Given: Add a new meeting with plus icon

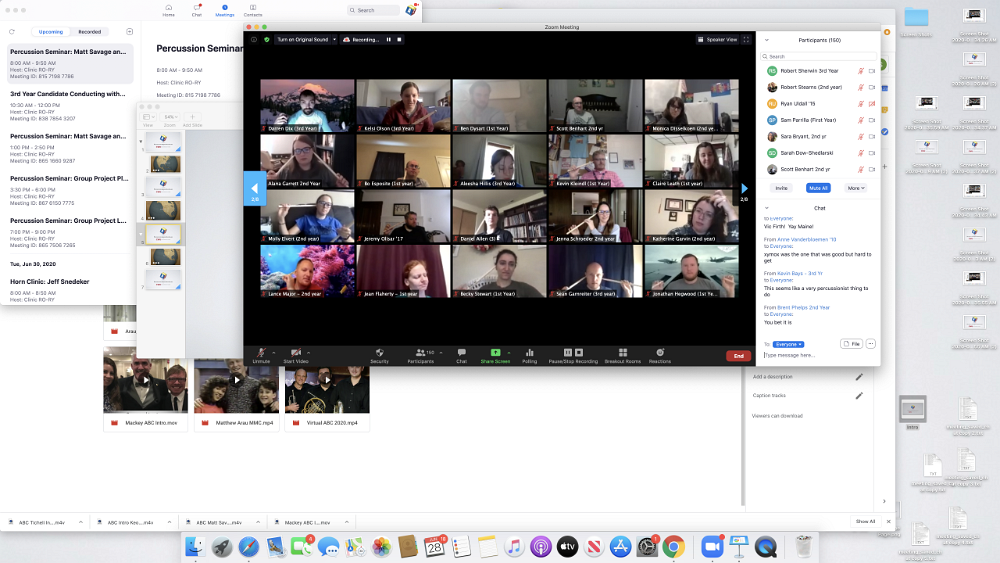Looking at the screenshot, I should 129,31.
